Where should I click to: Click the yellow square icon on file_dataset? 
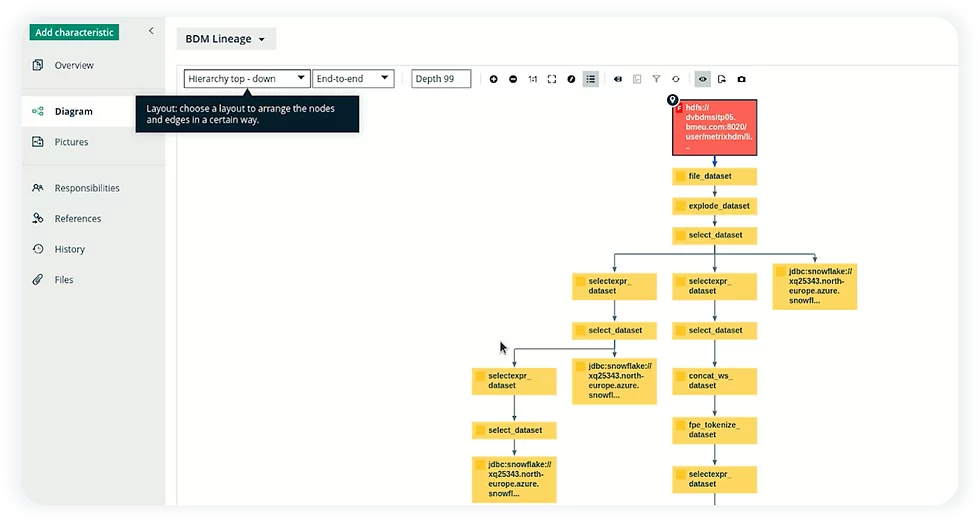coord(681,177)
